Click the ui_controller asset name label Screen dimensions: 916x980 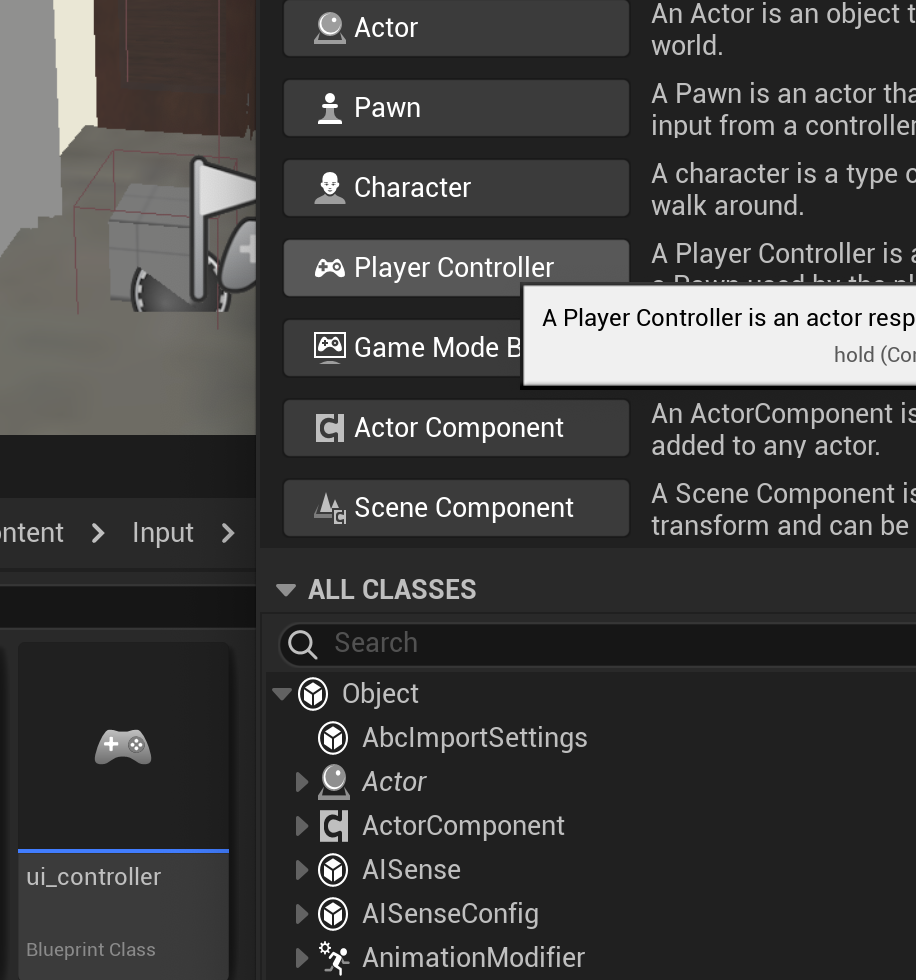(94, 877)
